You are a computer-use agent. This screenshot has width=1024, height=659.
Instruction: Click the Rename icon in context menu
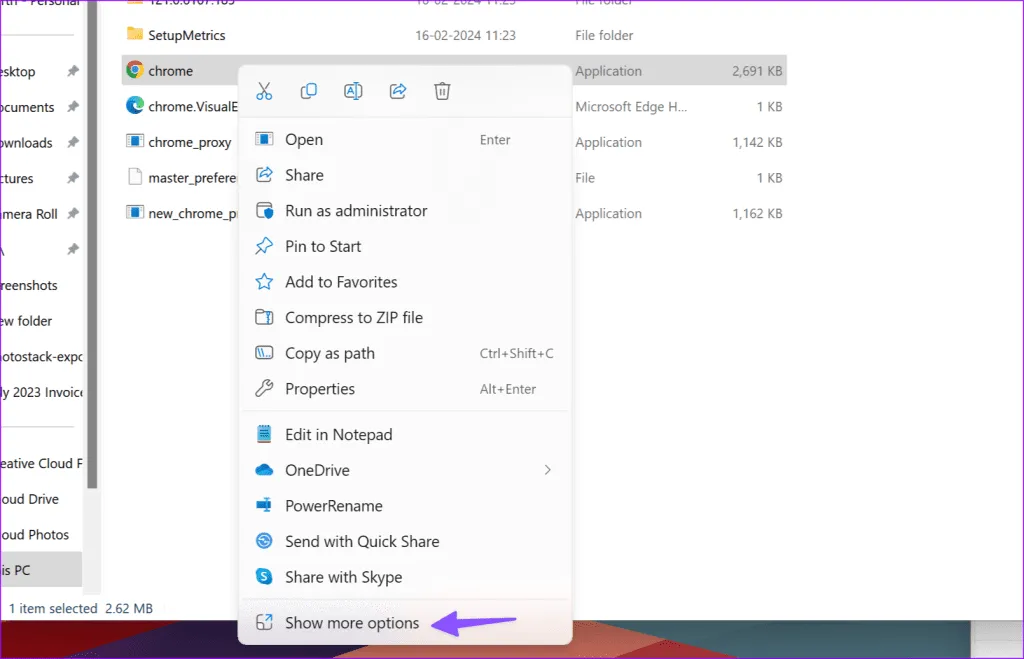[x=353, y=92]
